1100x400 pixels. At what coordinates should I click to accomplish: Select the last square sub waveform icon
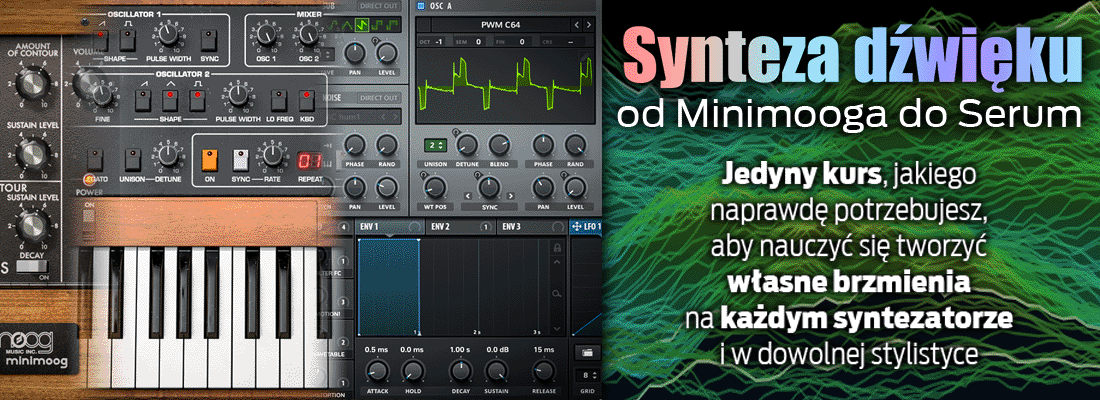coord(393,26)
